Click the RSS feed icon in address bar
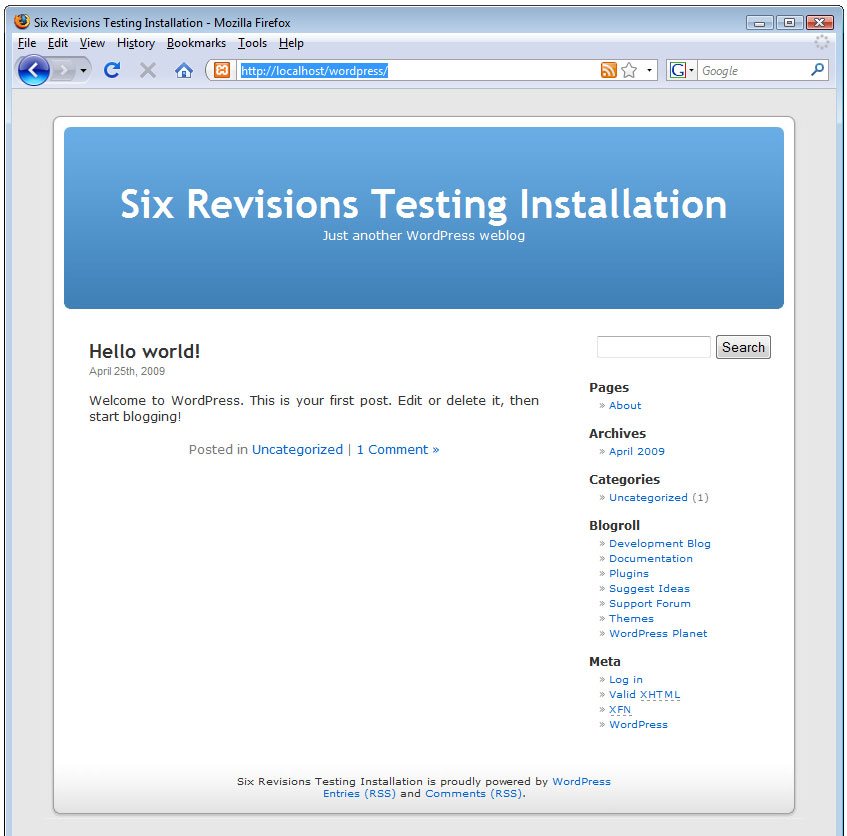The height and width of the screenshot is (836, 847). point(608,70)
